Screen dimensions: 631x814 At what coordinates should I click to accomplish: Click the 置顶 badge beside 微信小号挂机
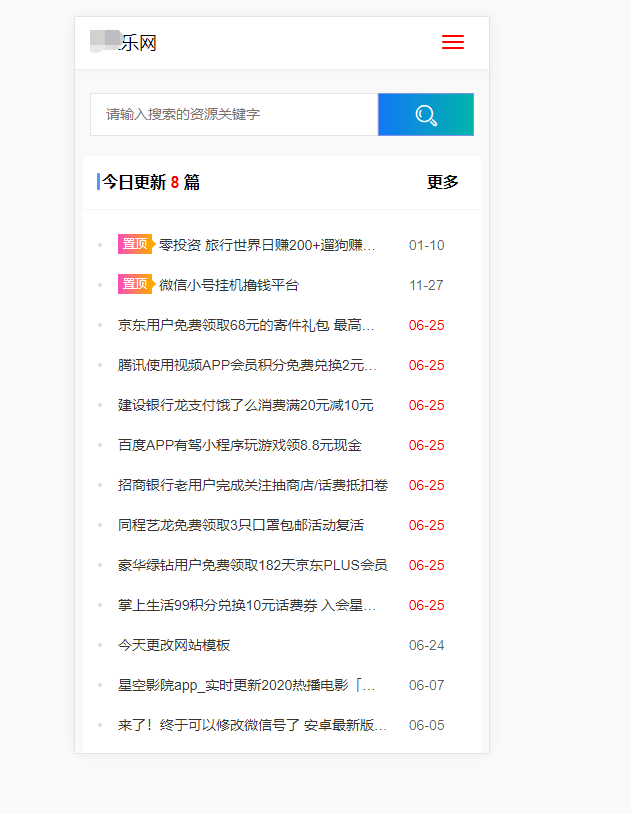pyautogui.click(x=136, y=283)
